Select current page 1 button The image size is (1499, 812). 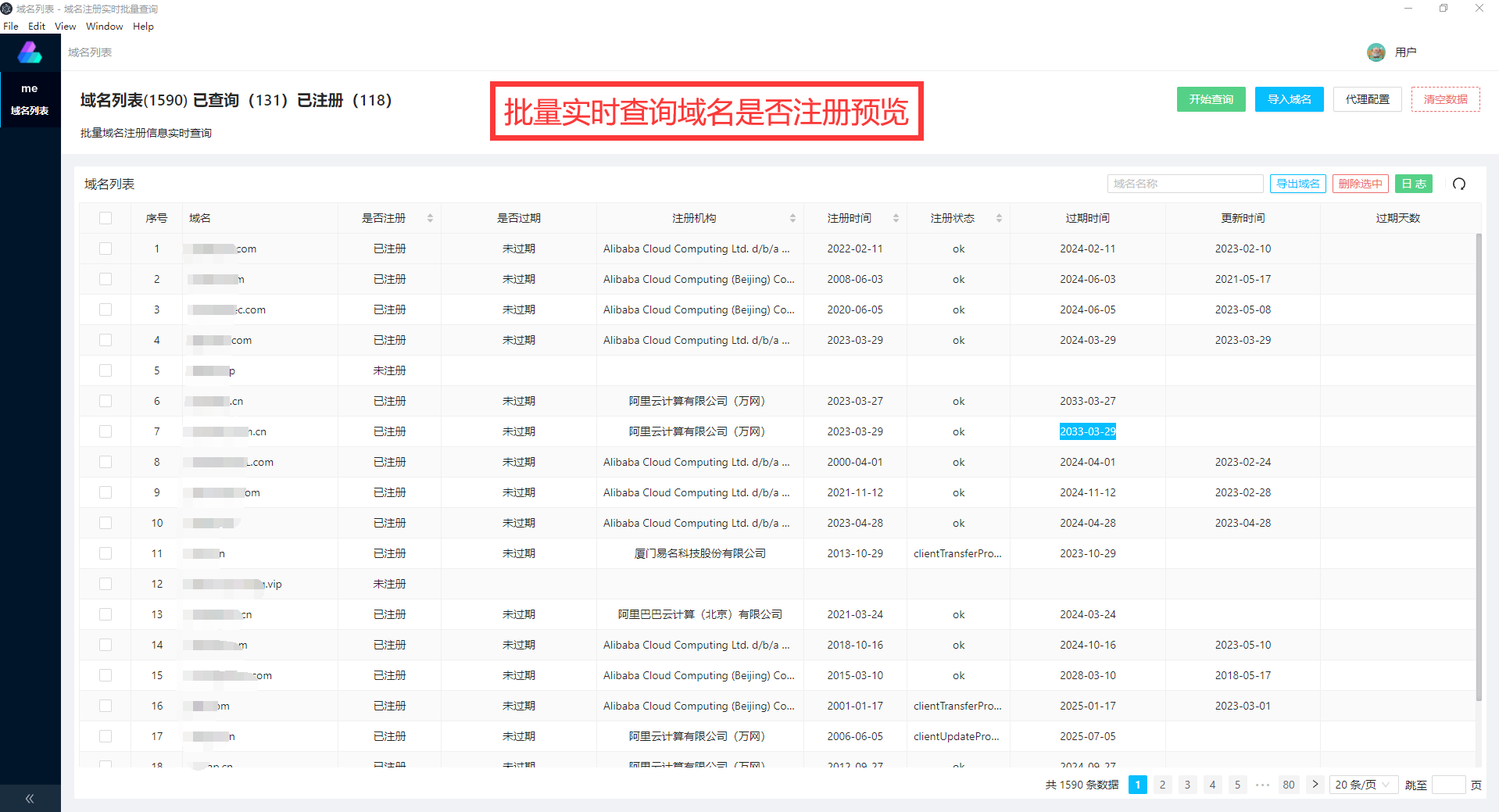tap(1137, 785)
